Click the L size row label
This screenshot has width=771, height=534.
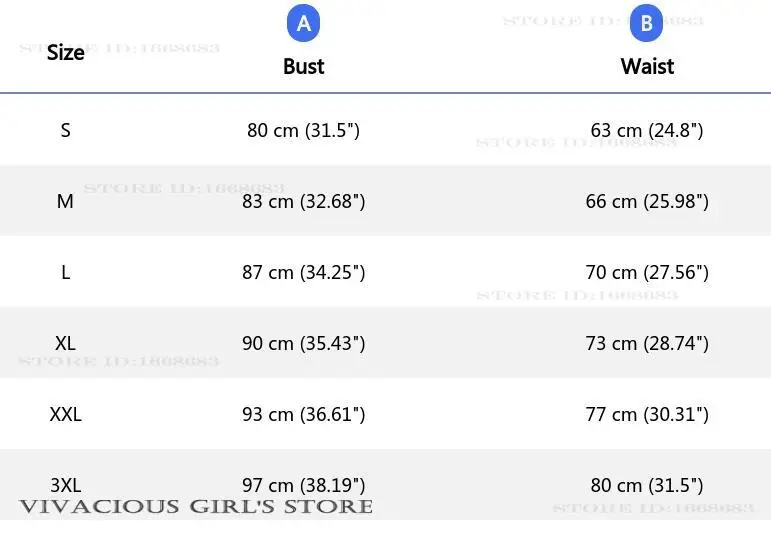[x=66, y=272]
